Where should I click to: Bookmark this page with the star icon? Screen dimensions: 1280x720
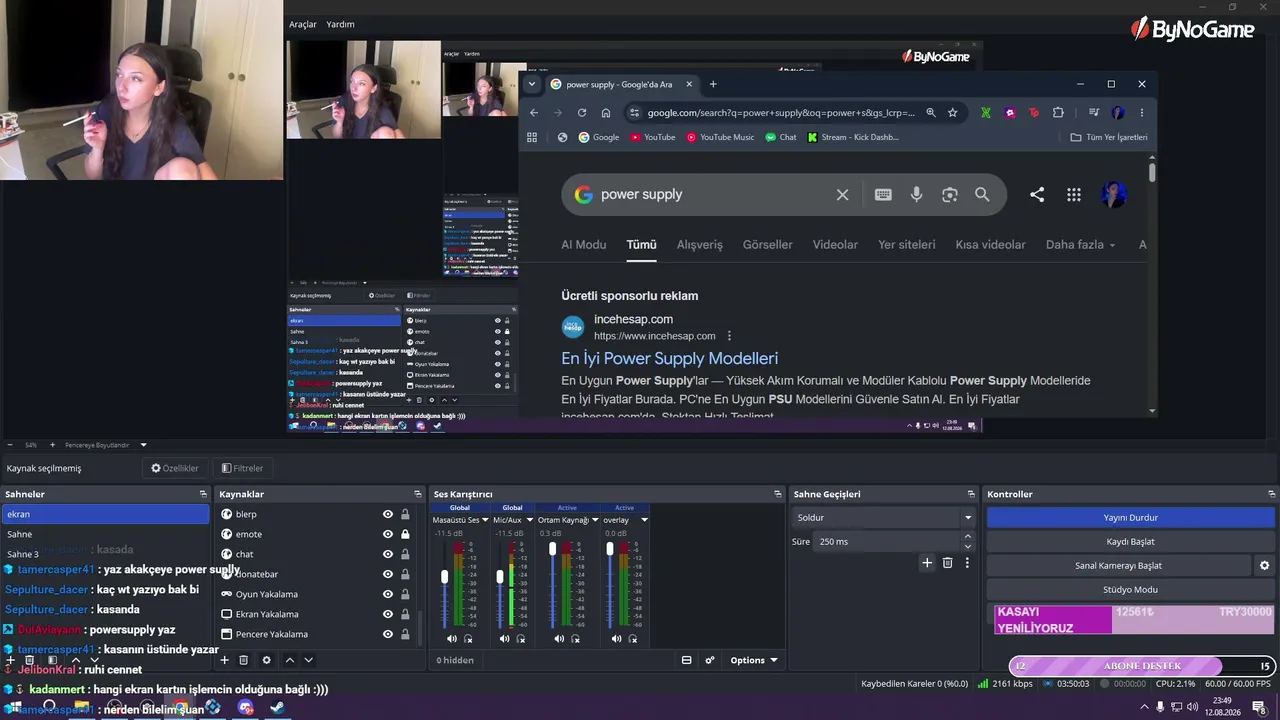pyautogui.click(x=953, y=113)
